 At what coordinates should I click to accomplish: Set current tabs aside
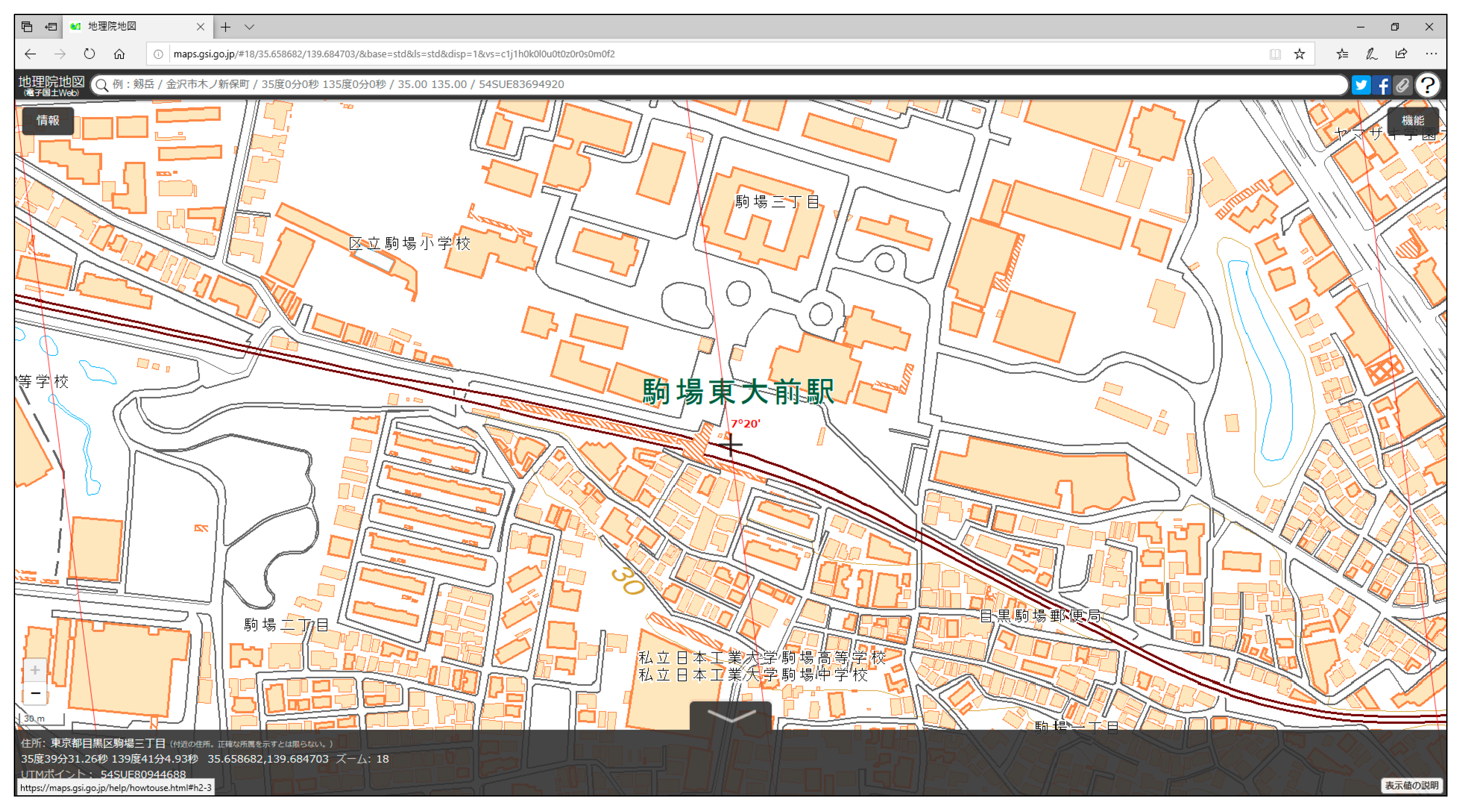(x=51, y=27)
